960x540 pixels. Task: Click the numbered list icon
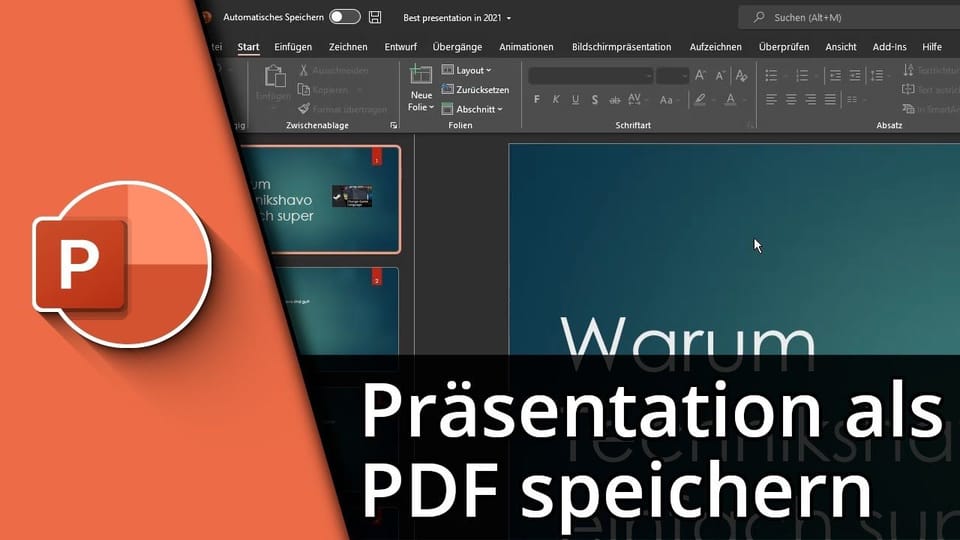coord(802,75)
